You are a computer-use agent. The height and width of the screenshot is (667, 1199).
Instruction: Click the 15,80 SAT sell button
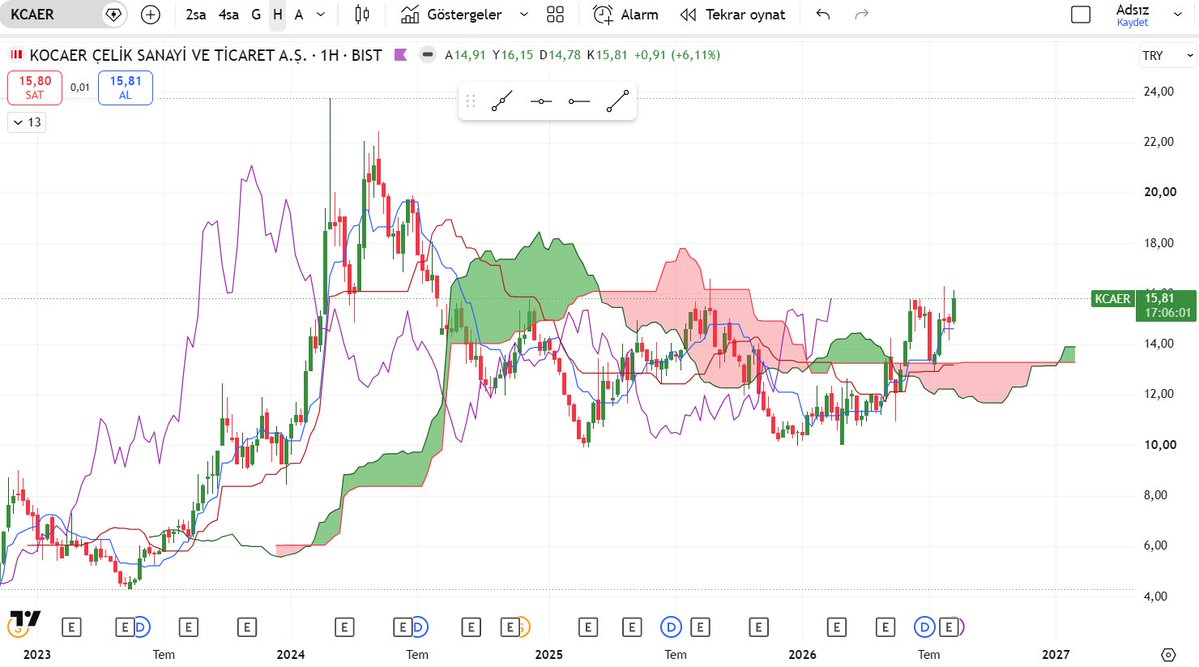pyautogui.click(x=34, y=87)
